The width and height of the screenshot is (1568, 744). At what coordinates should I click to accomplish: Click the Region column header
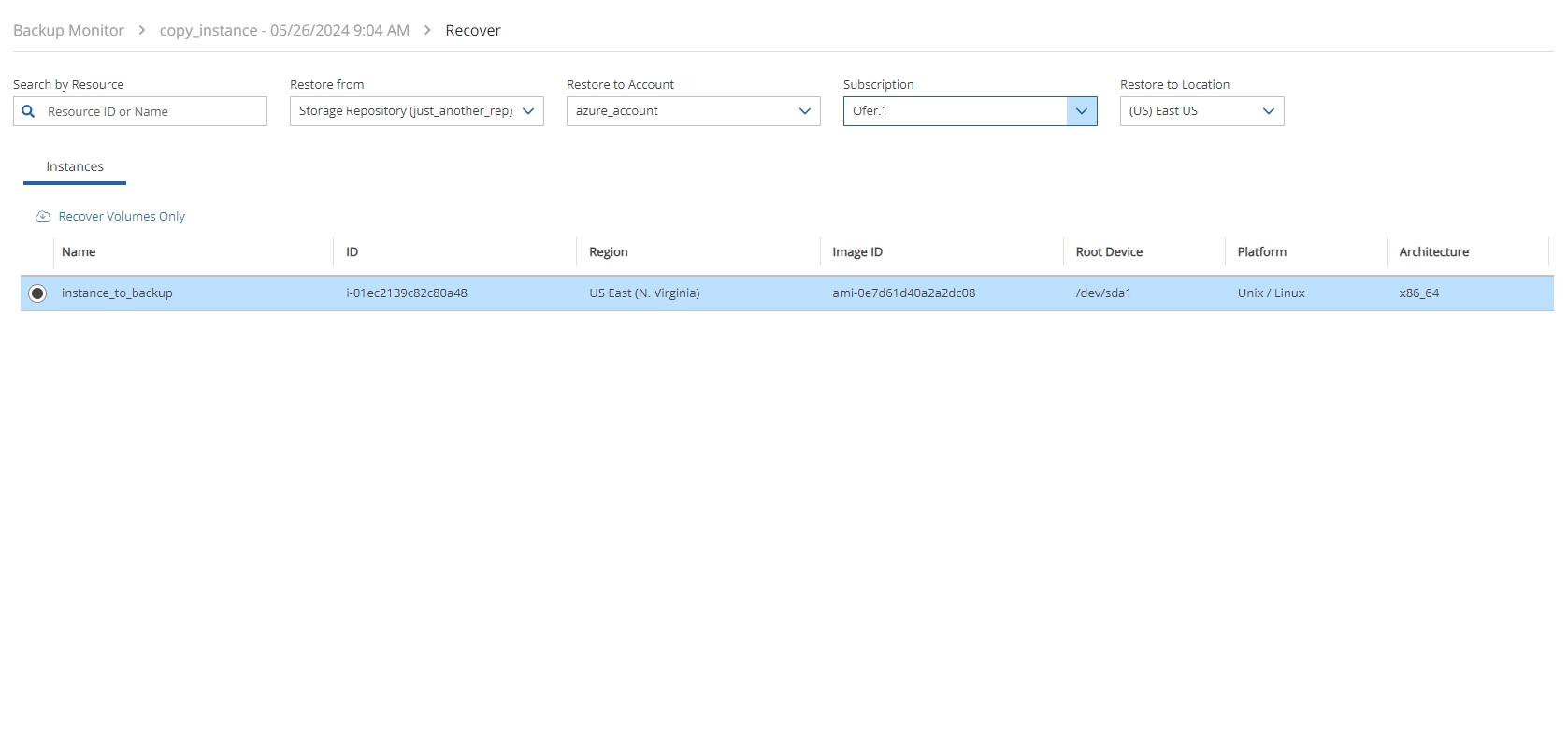pyautogui.click(x=608, y=252)
